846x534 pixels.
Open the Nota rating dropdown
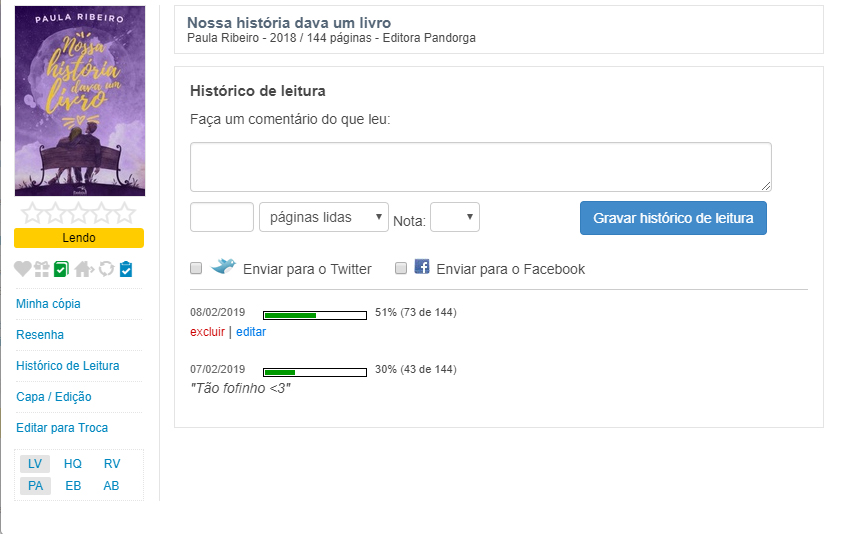455,217
